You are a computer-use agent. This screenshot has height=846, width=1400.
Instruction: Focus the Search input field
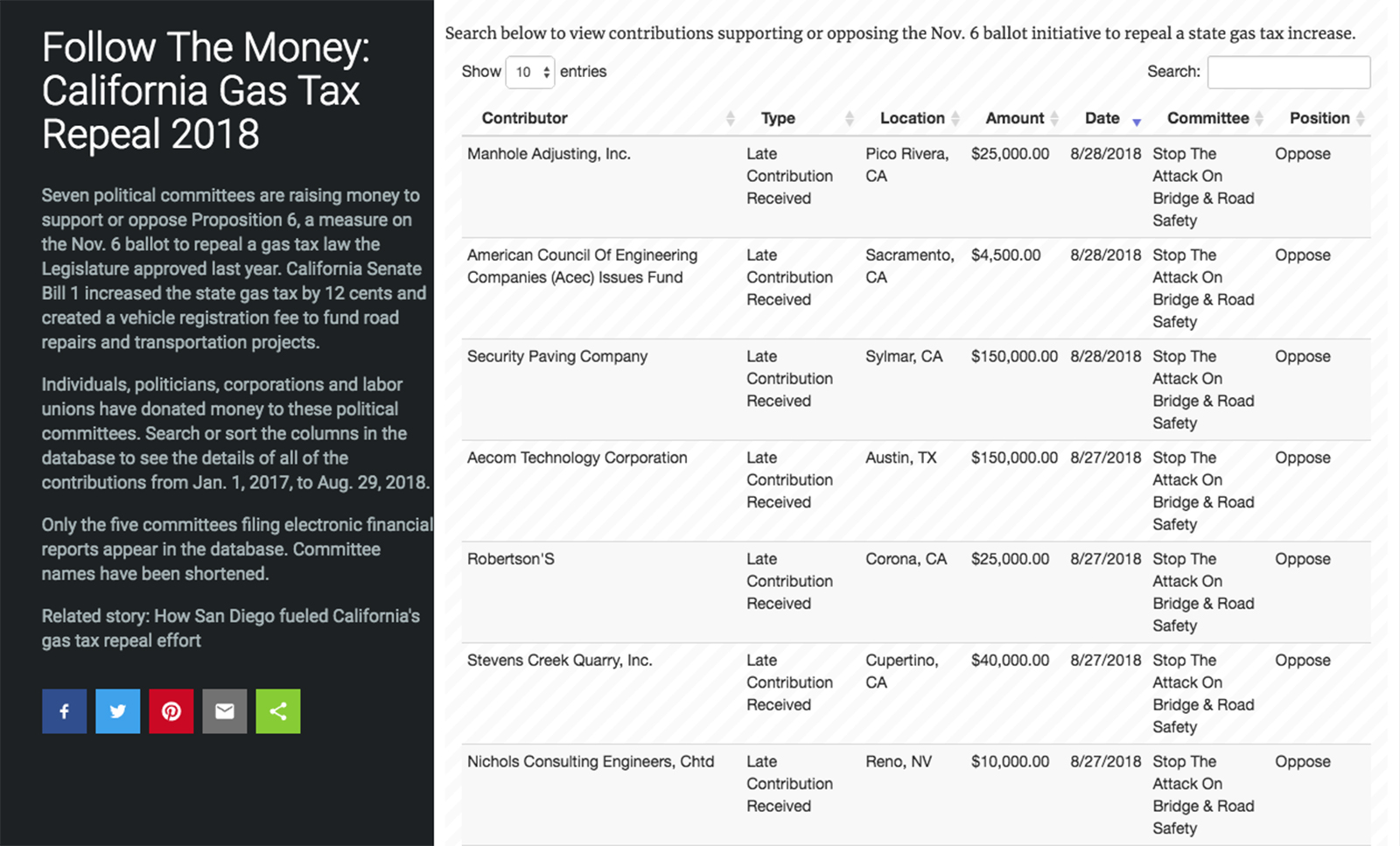(x=1288, y=72)
